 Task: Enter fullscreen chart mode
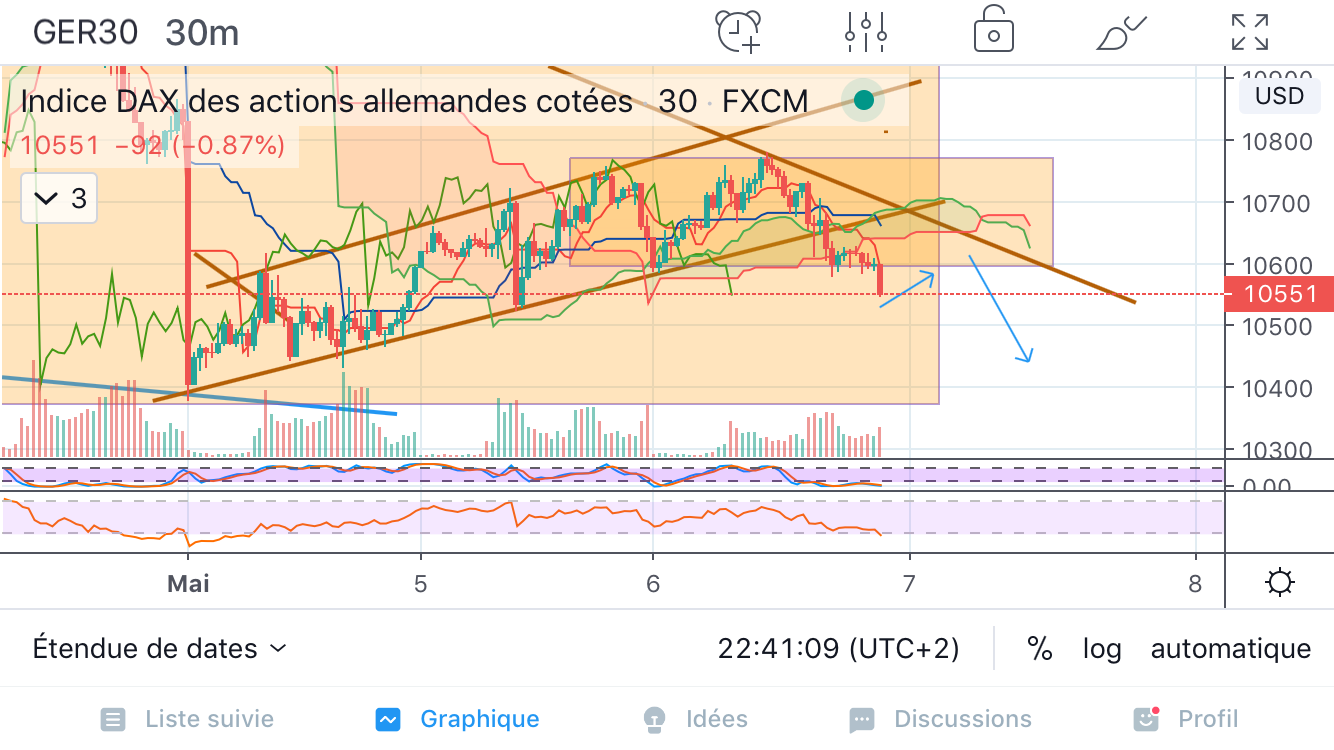tap(1250, 31)
